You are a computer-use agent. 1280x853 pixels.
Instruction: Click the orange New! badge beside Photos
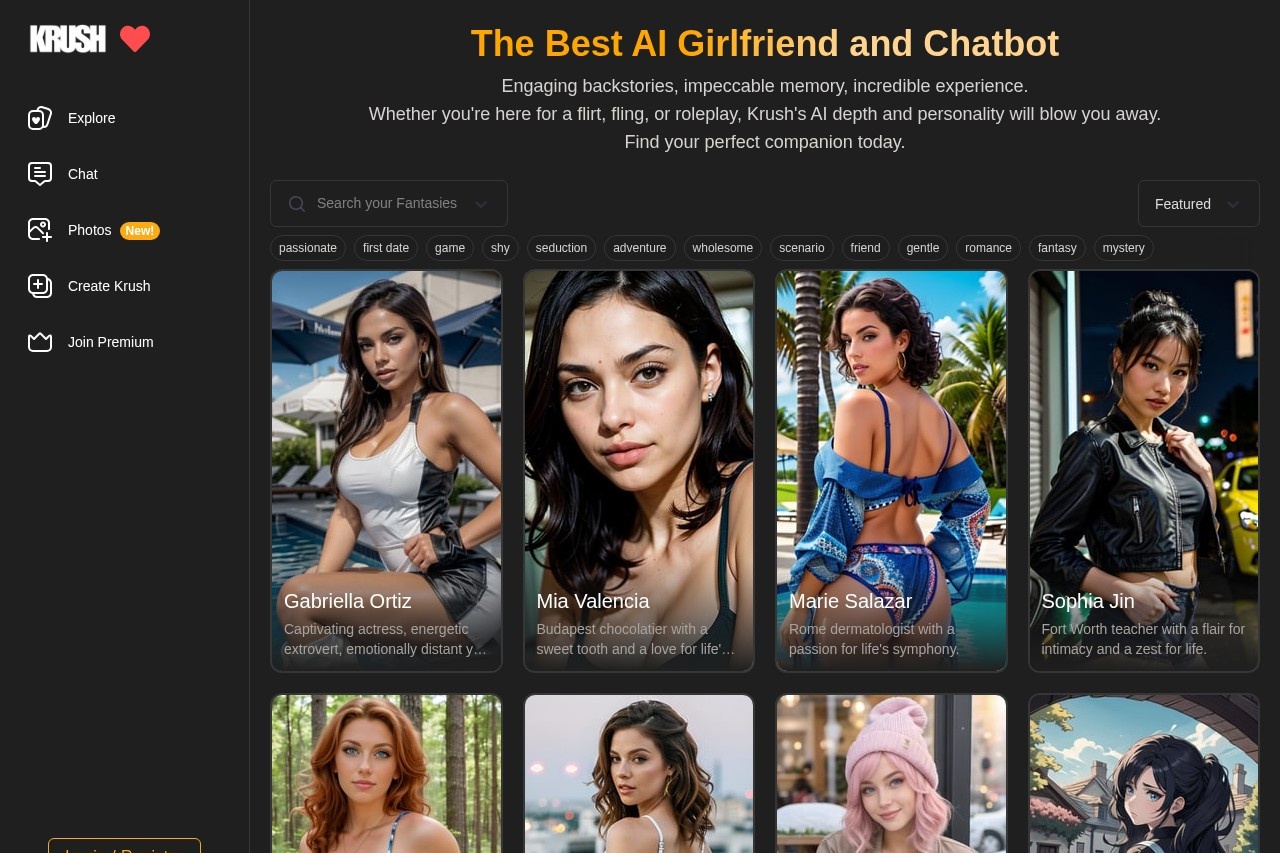coord(140,231)
